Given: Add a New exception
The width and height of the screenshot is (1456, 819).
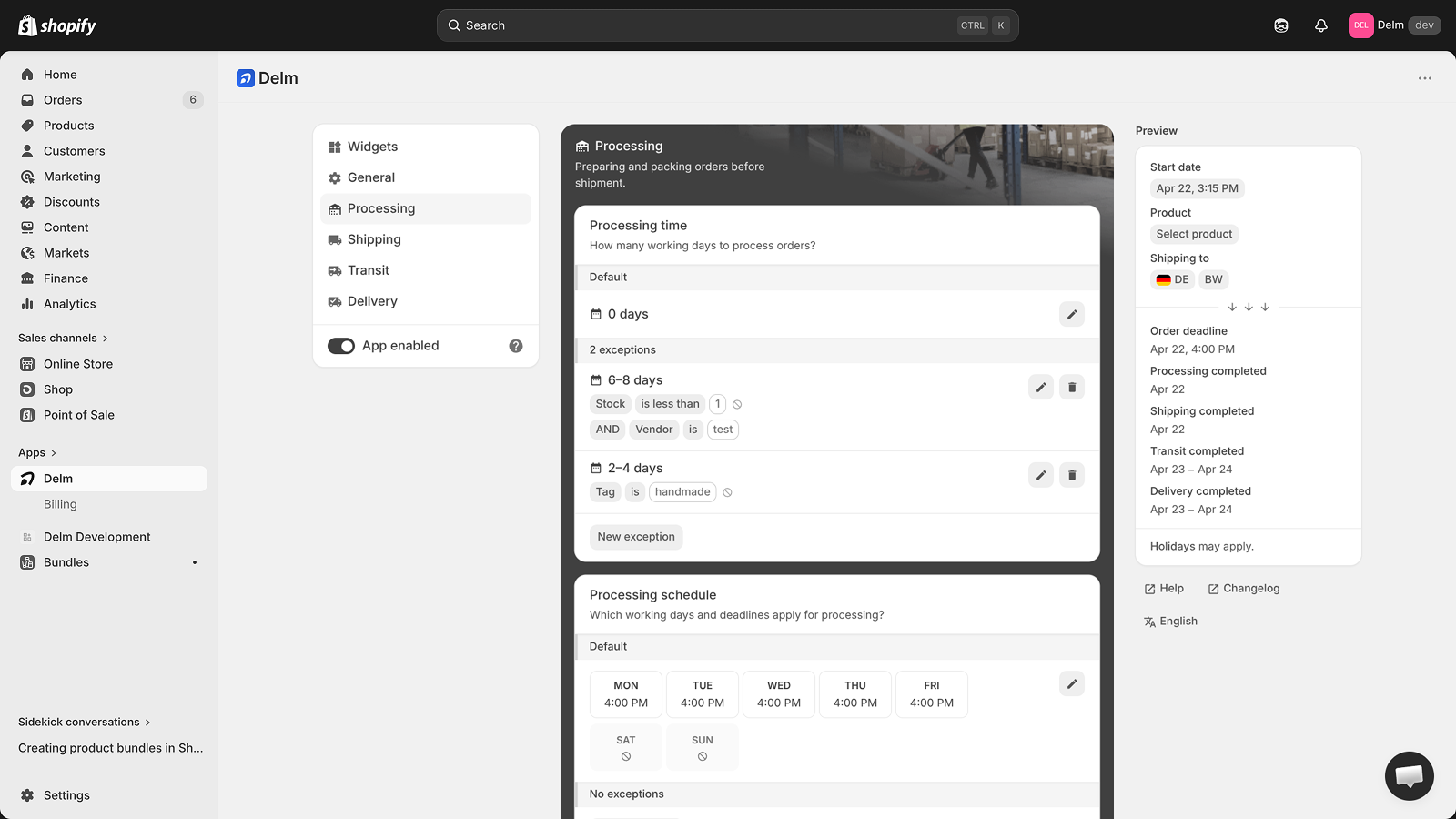Looking at the screenshot, I should pyautogui.click(x=636, y=537).
